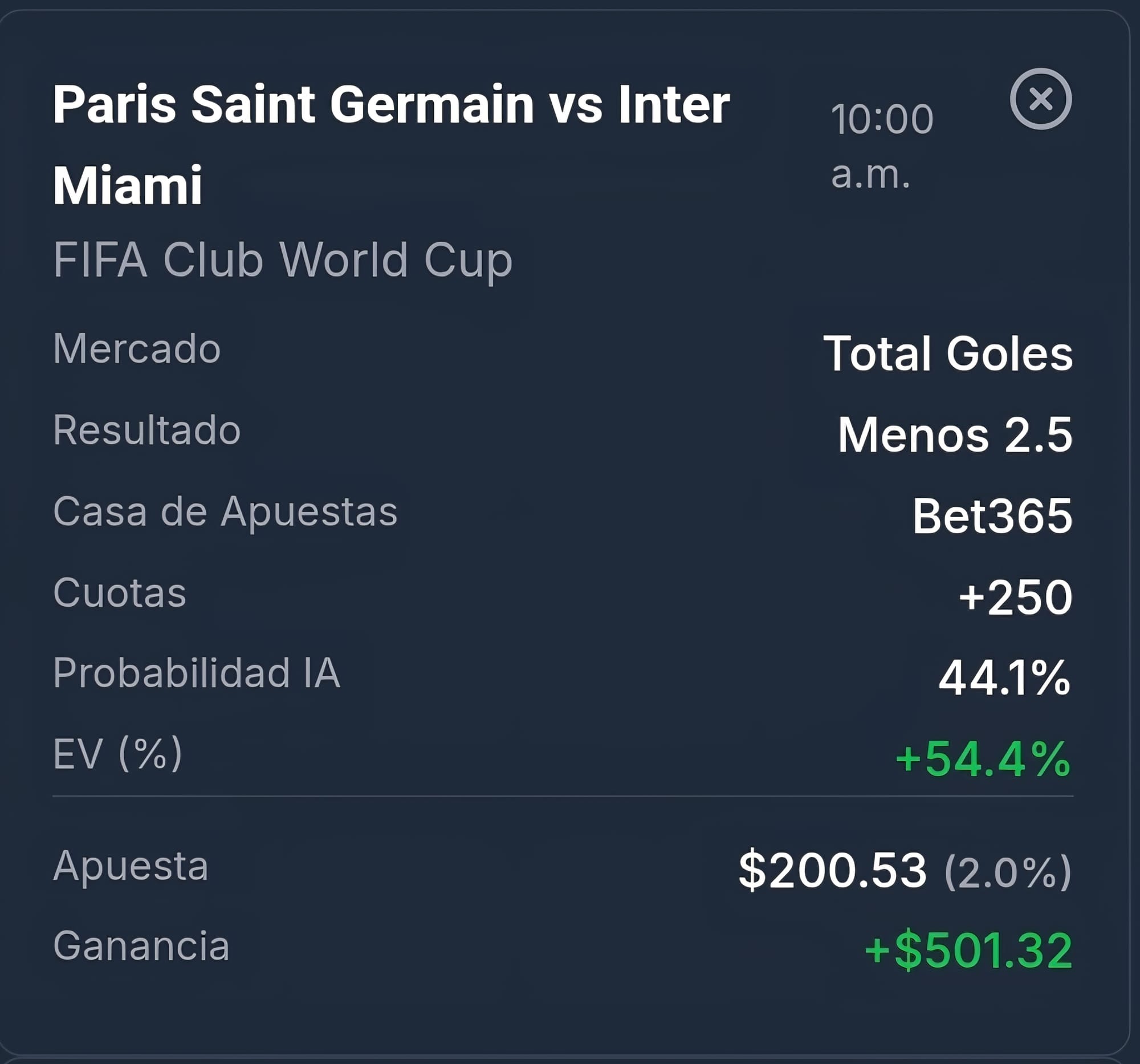
Task: Click the Menos 2.5 result value
Action: (x=955, y=434)
